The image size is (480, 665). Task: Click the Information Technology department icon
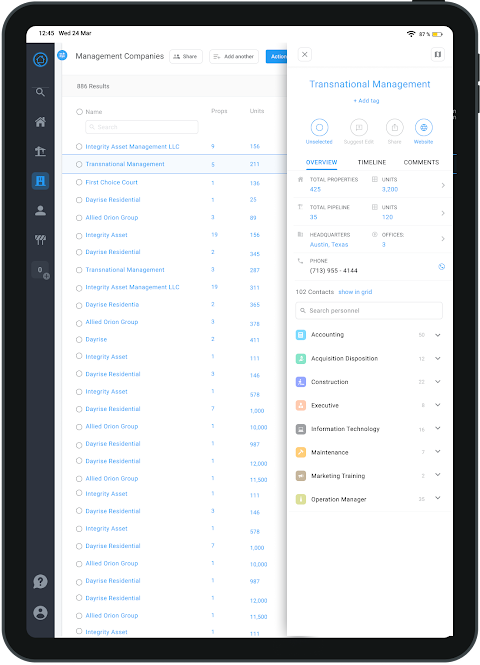click(x=301, y=429)
